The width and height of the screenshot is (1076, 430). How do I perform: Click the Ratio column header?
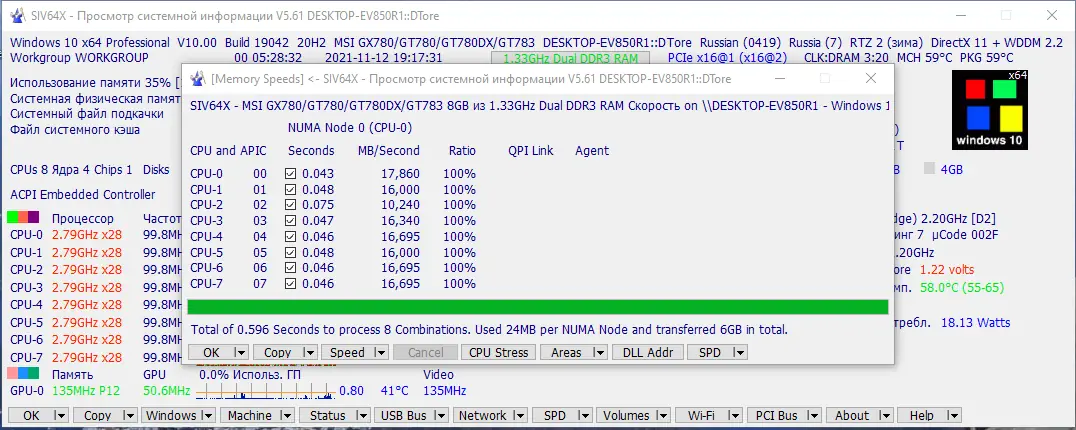pos(462,150)
